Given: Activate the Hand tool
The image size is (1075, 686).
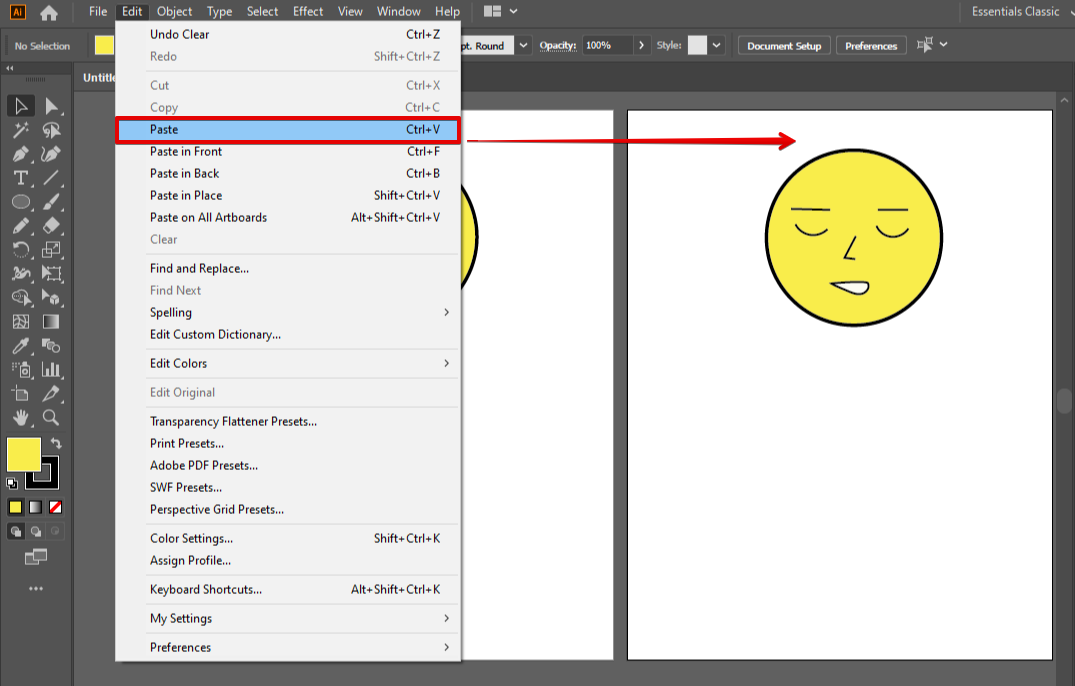Looking at the screenshot, I should coord(20,418).
